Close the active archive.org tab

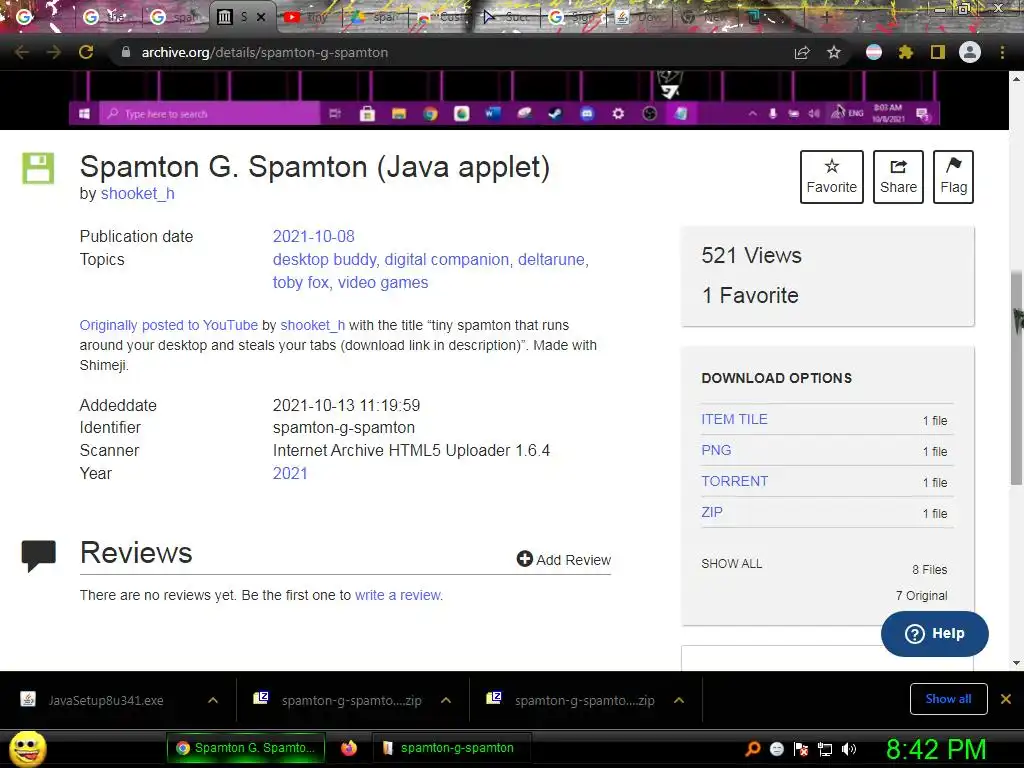tap(261, 17)
